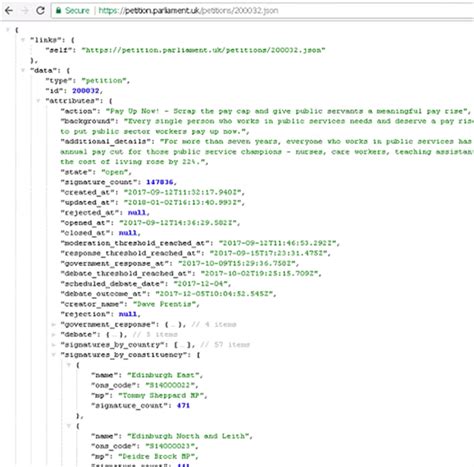Go back to the previous page

[x=9, y=11]
